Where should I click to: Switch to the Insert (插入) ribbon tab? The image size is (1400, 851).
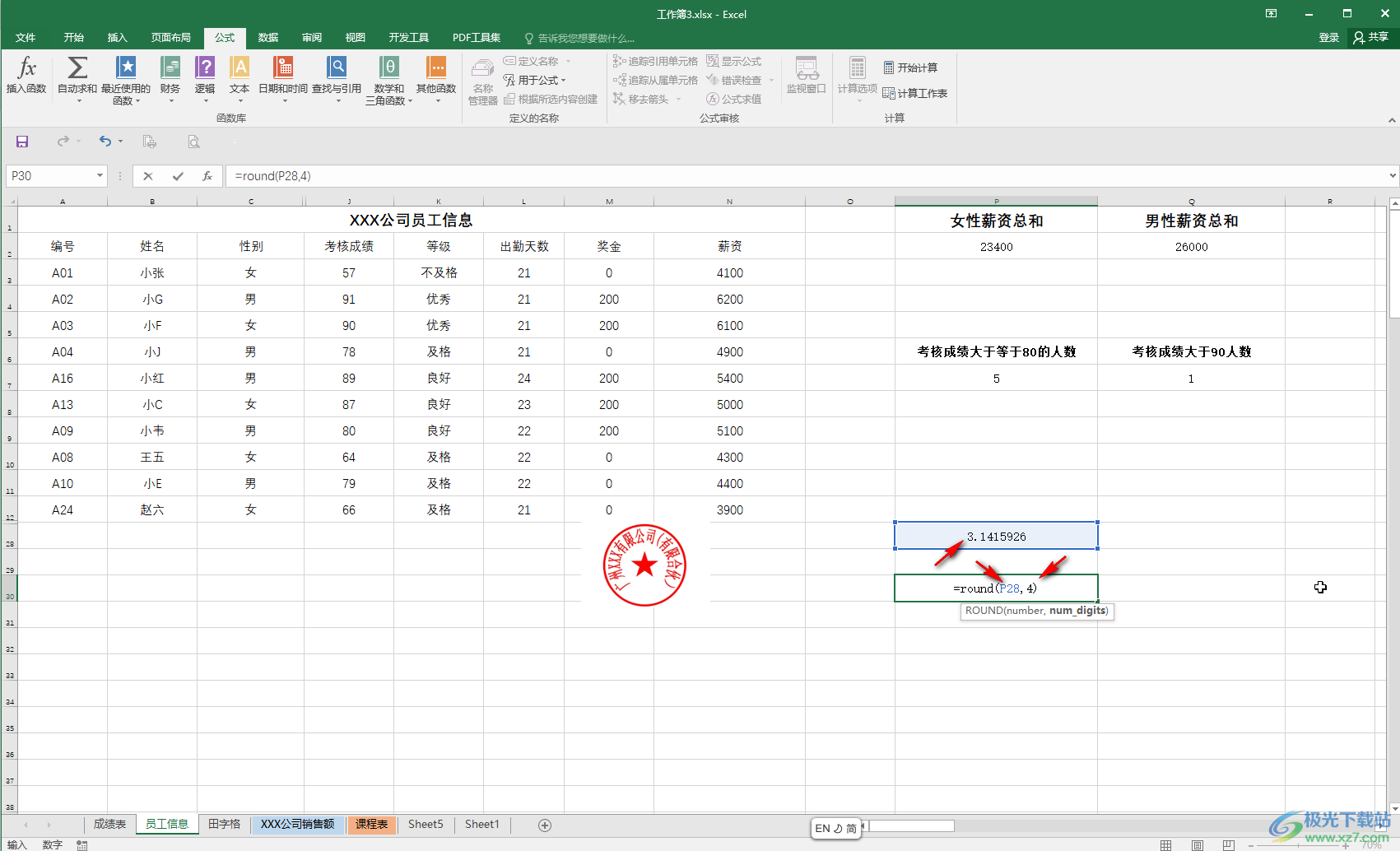coord(118,38)
